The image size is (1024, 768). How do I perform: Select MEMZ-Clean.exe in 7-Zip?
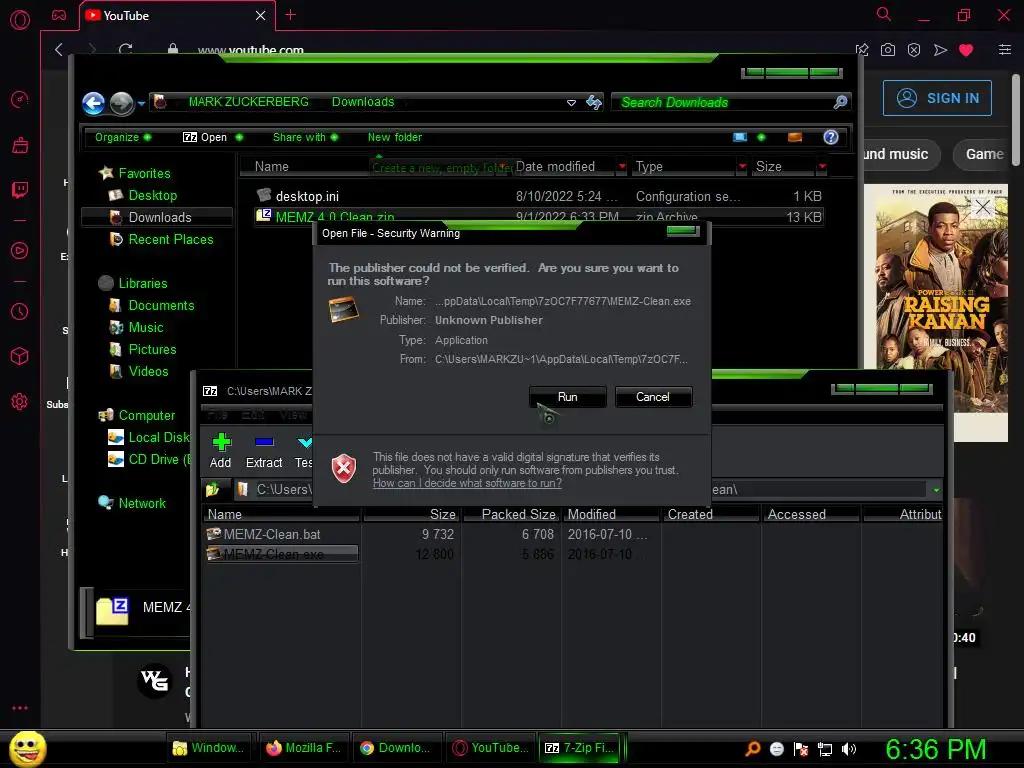[281, 554]
